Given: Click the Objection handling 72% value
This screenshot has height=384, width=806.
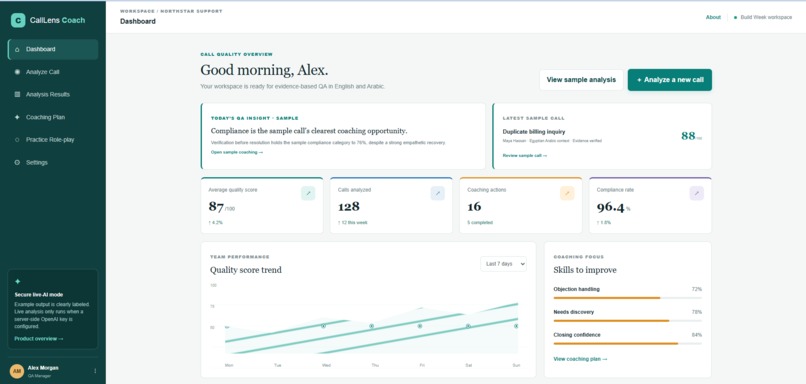Looking at the screenshot, I should tap(697, 289).
